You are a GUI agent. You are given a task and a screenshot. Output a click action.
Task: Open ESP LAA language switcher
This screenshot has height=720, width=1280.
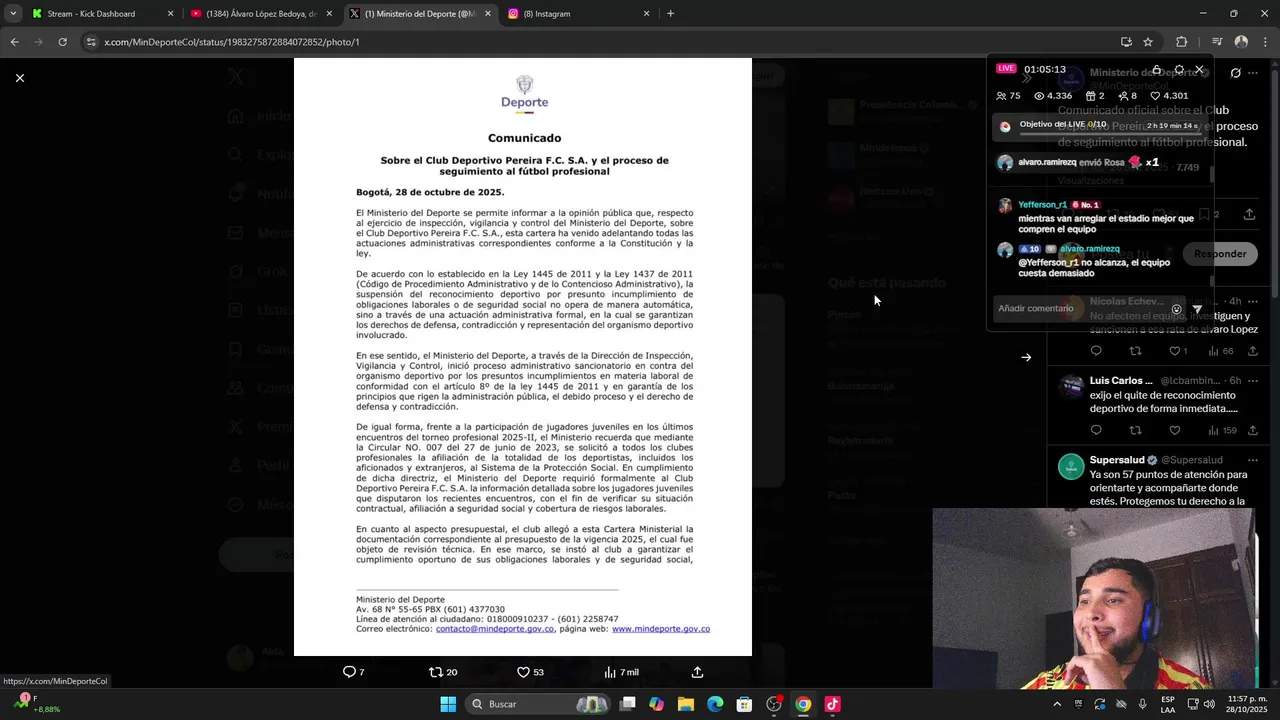[x=1168, y=704]
